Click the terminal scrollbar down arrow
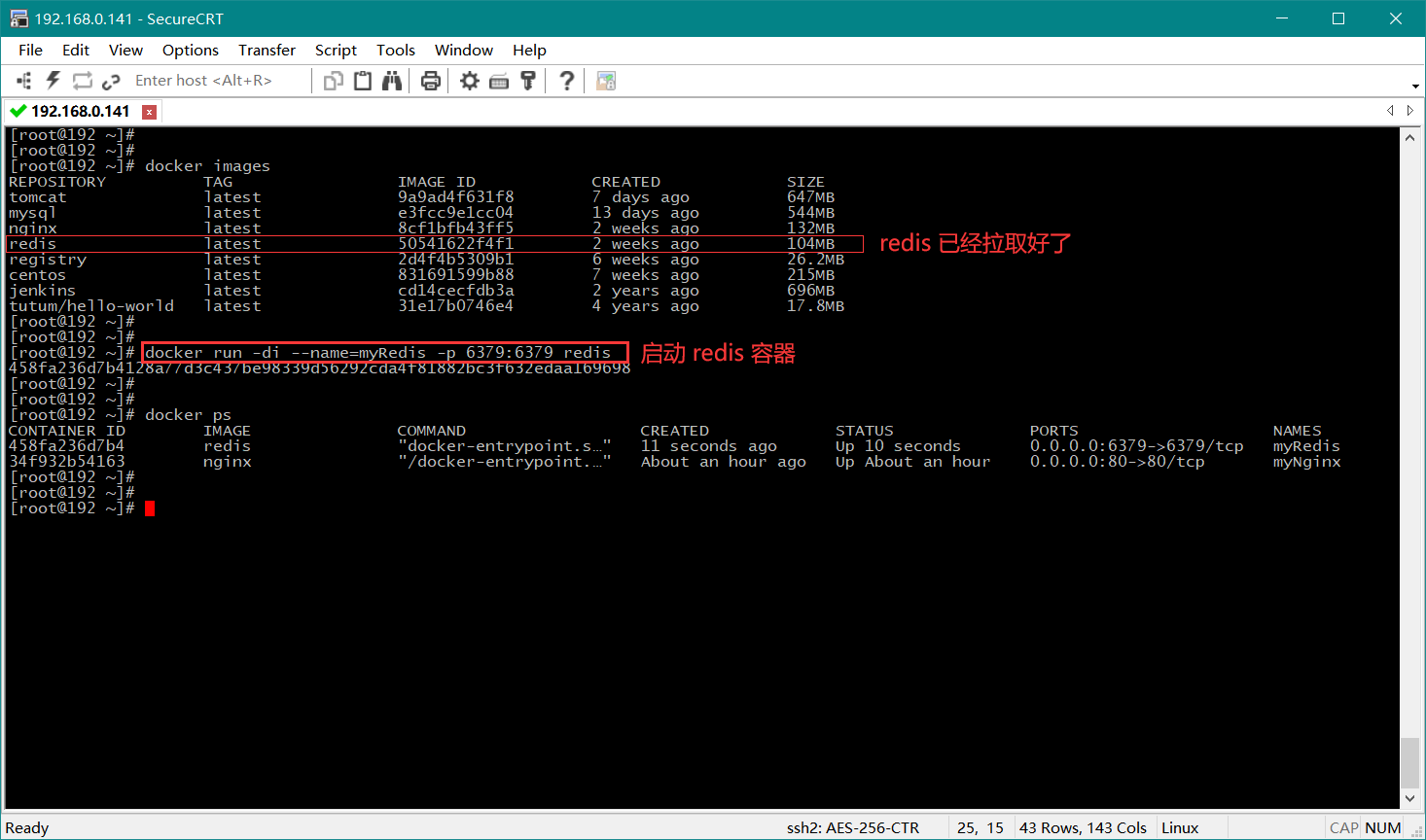 click(1410, 798)
